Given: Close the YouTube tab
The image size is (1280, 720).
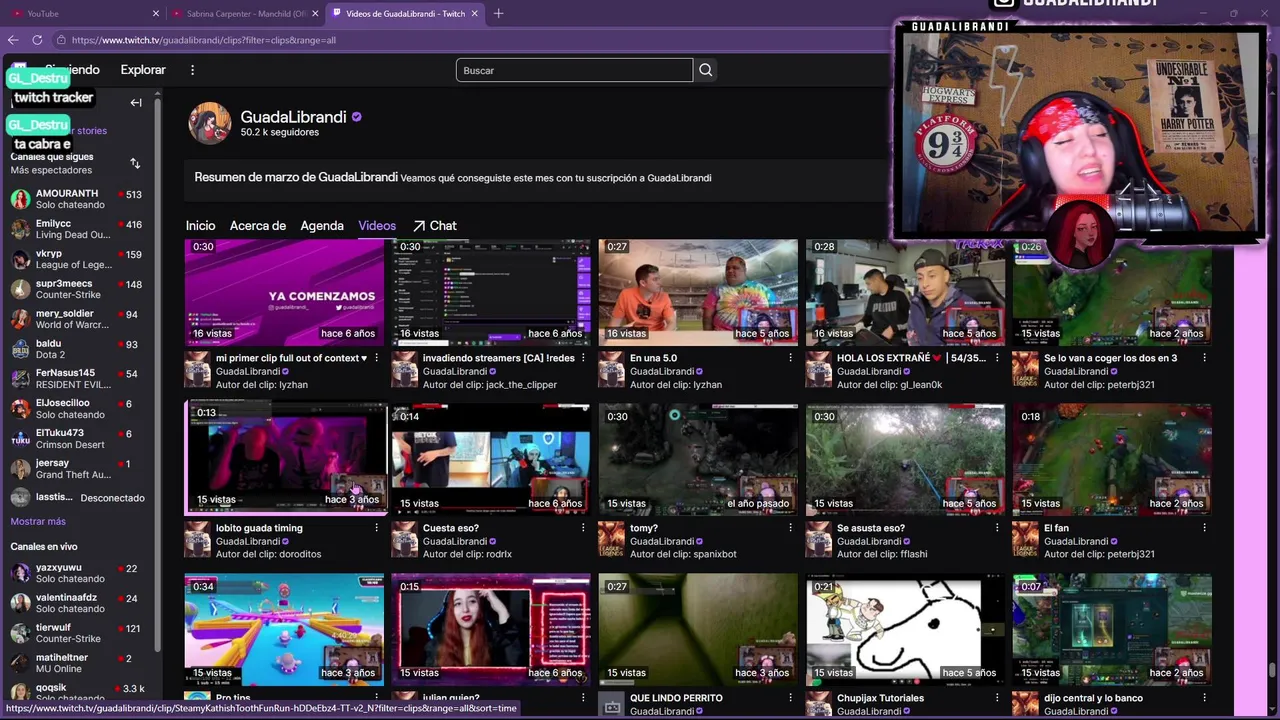Looking at the screenshot, I should 156,13.
